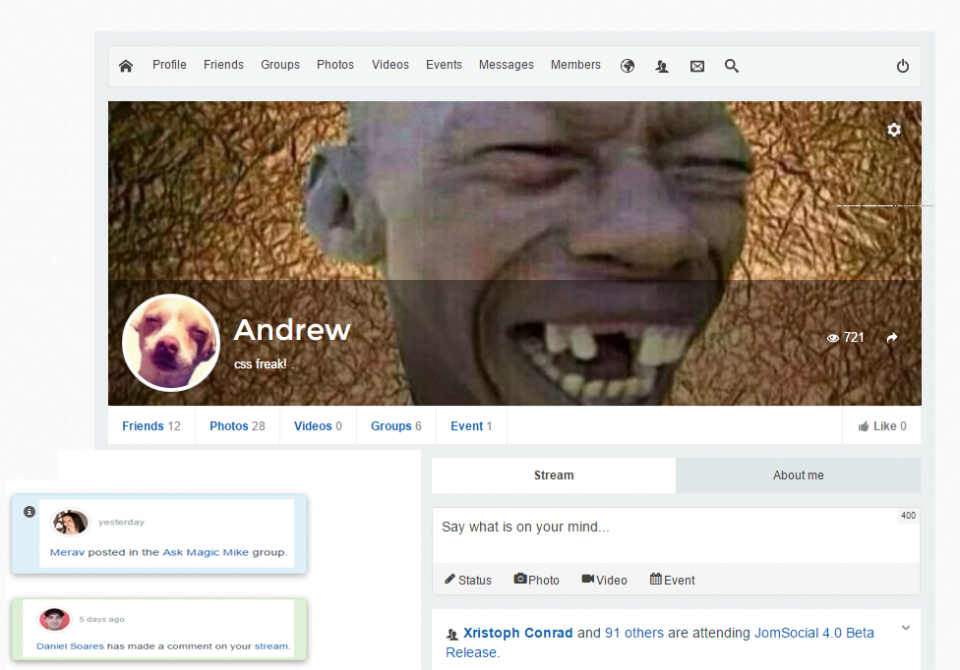Open the stream link in Daniel's notification
This screenshot has width=960, height=670.
click(271, 646)
